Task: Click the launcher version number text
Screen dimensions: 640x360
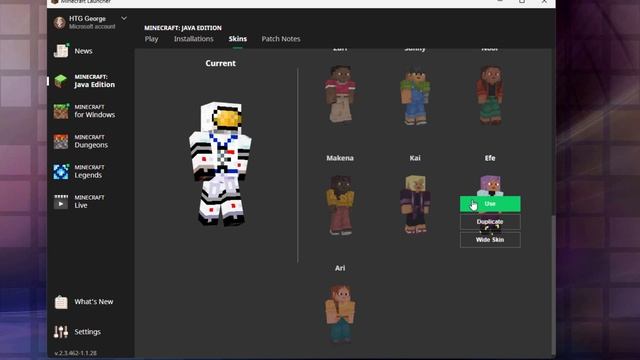Action: tap(76, 353)
